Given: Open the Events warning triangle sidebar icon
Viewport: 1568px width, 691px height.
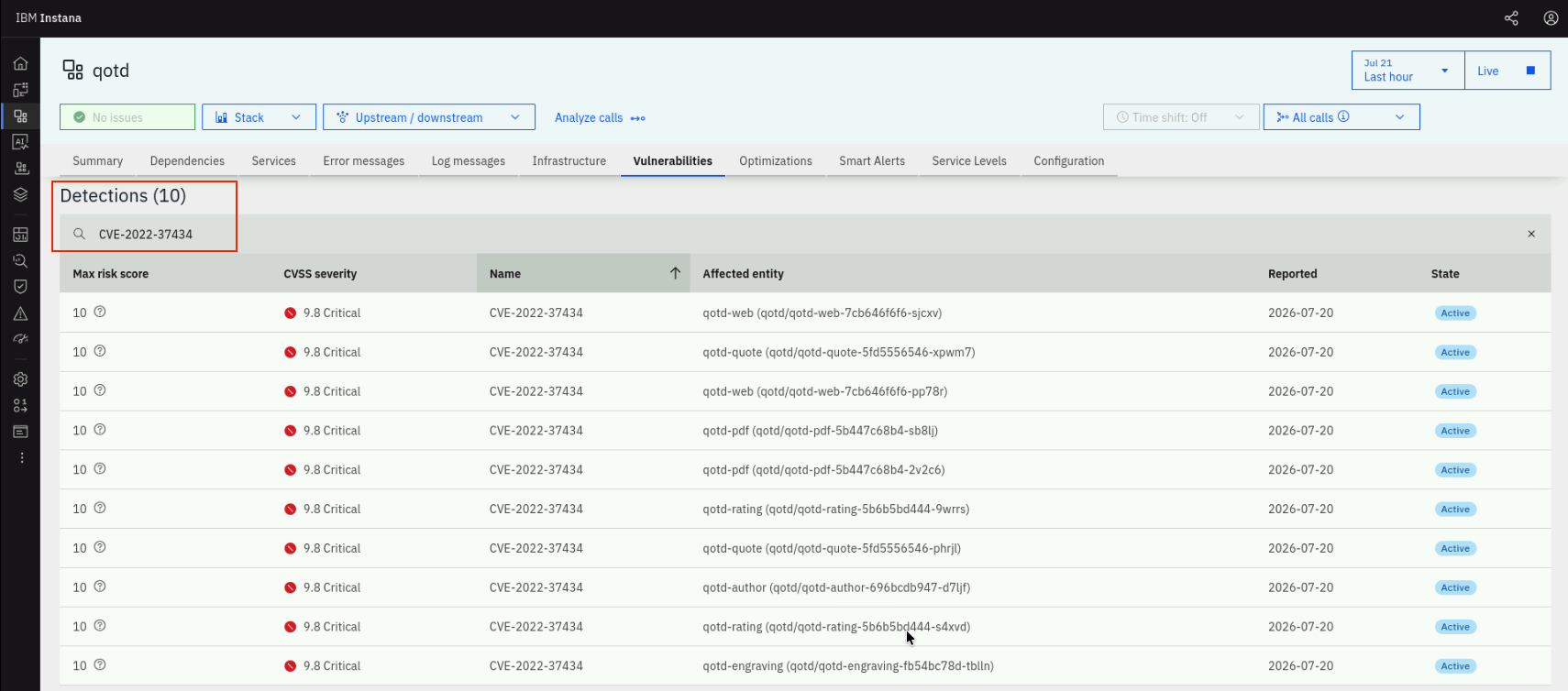Looking at the screenshot, I should tap(20, 313).
